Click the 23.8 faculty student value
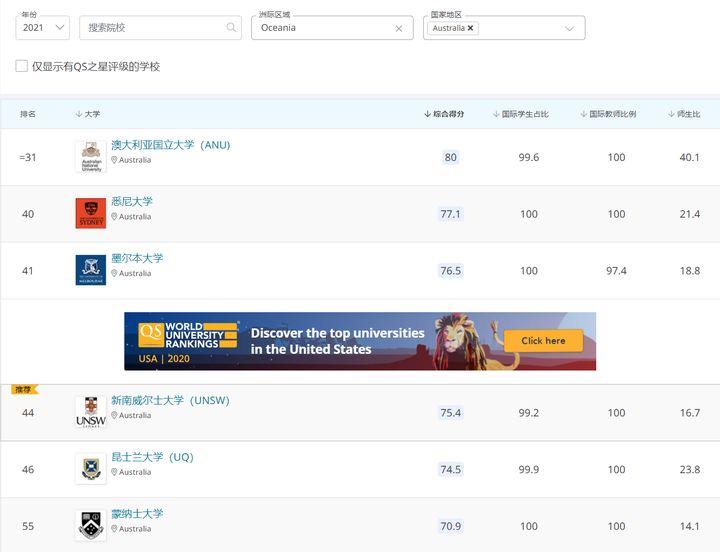Viewport: 720px width, 552px height. click(x=690, y=469)
